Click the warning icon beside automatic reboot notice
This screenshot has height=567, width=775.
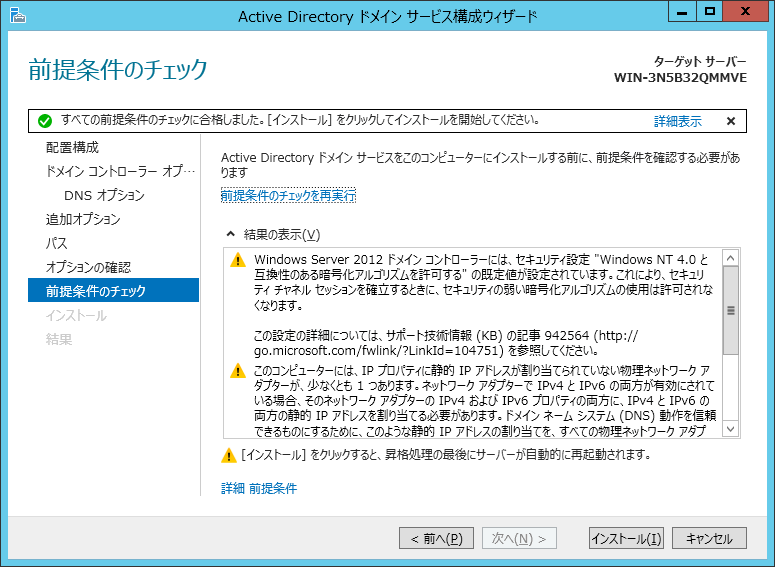coord(228,455)
